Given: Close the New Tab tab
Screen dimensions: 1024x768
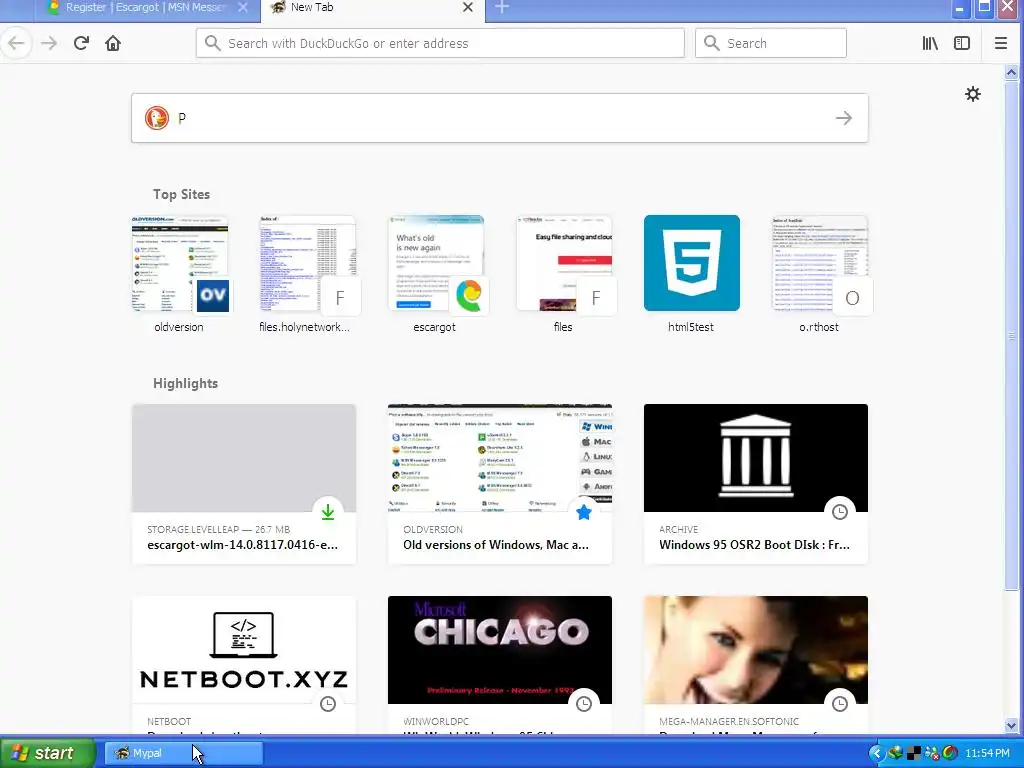Looking at the screenshot, I should 468,8.
